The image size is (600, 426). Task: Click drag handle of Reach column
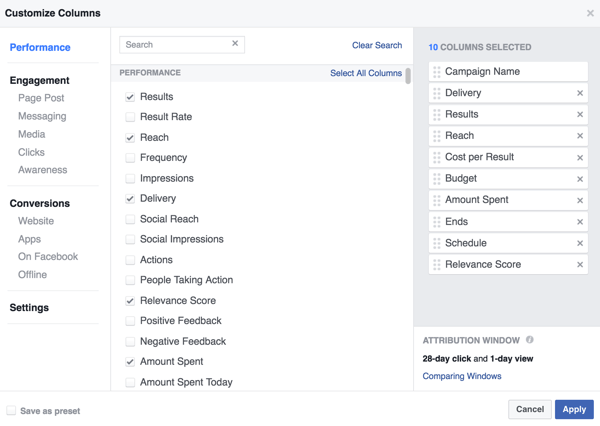pyautogui.click(x=437, y=136)
